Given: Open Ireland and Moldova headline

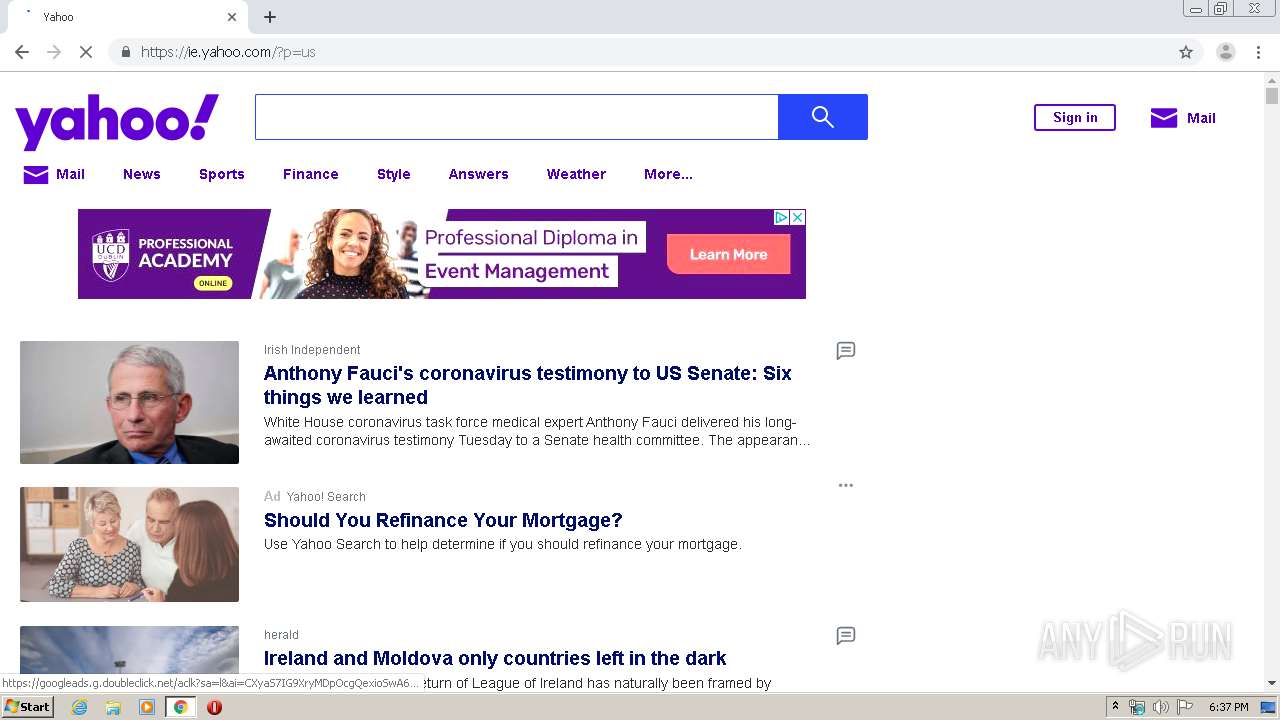Looking at the screenshot, I should tap(495, 658).
